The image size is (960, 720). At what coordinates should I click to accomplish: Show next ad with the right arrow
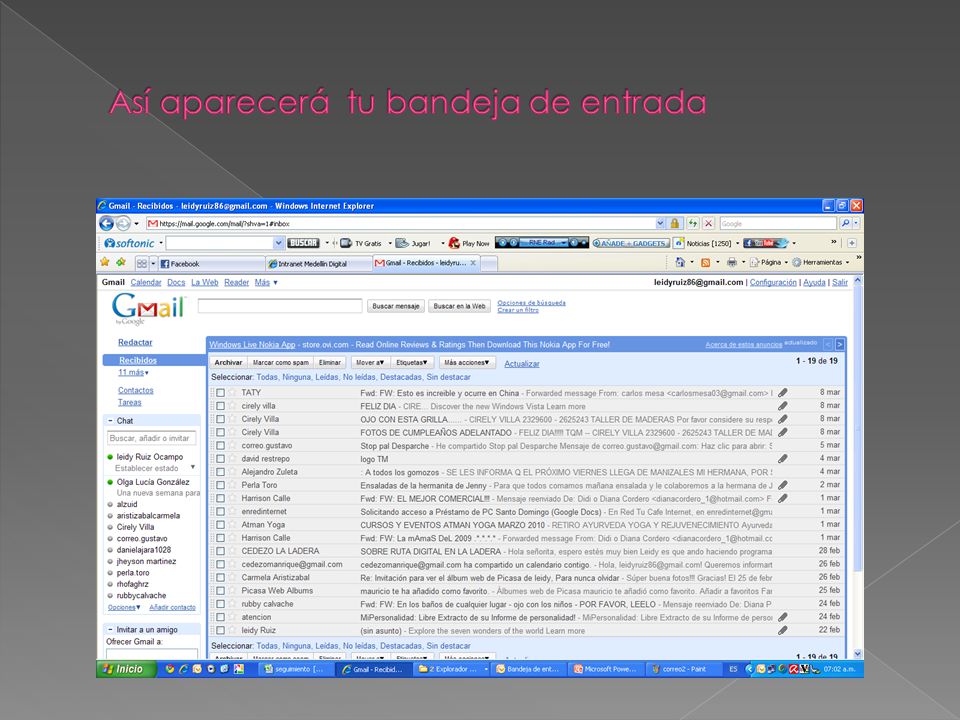[840, 345]
